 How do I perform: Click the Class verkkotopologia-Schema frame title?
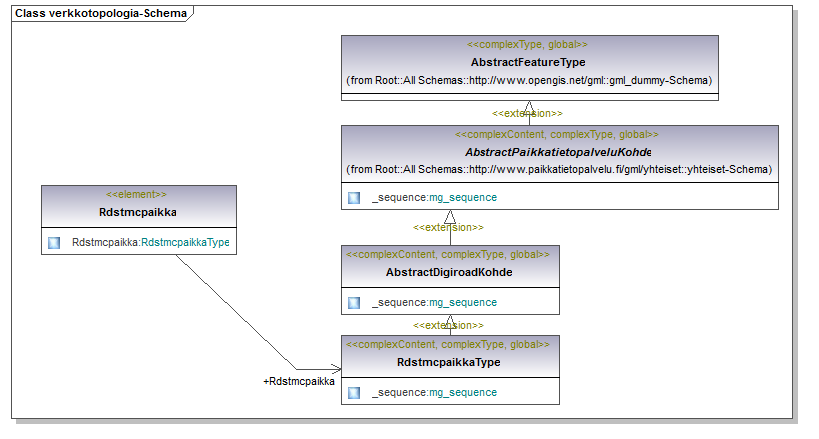101,14
